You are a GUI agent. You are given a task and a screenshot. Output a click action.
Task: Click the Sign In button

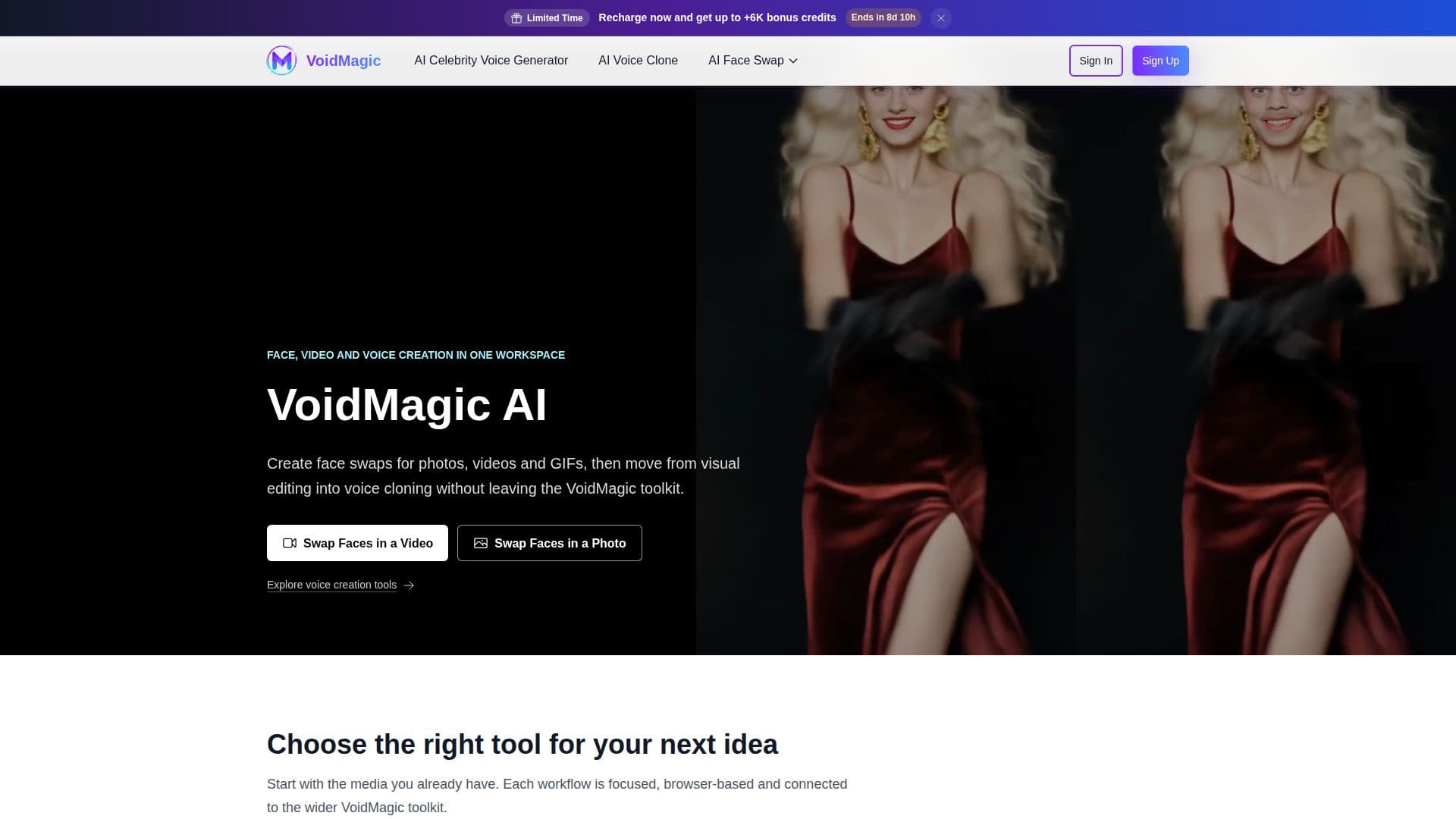[x=1096, y=61]
